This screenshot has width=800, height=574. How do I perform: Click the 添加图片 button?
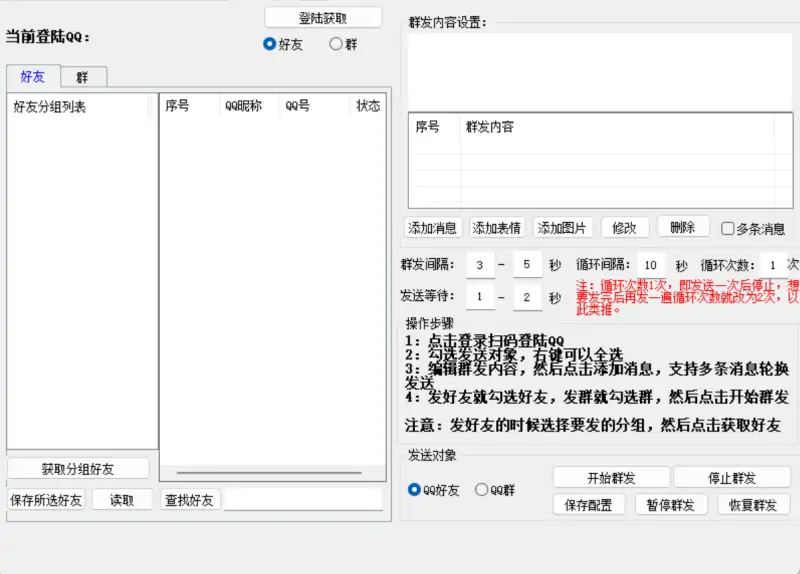click(x=562, y=228)
